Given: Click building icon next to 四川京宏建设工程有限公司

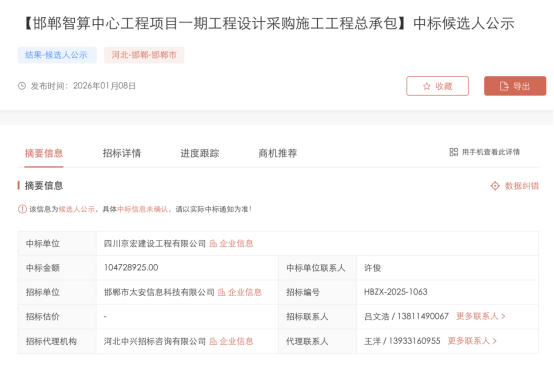Looking at the screenshot, I should pos(213,243).
